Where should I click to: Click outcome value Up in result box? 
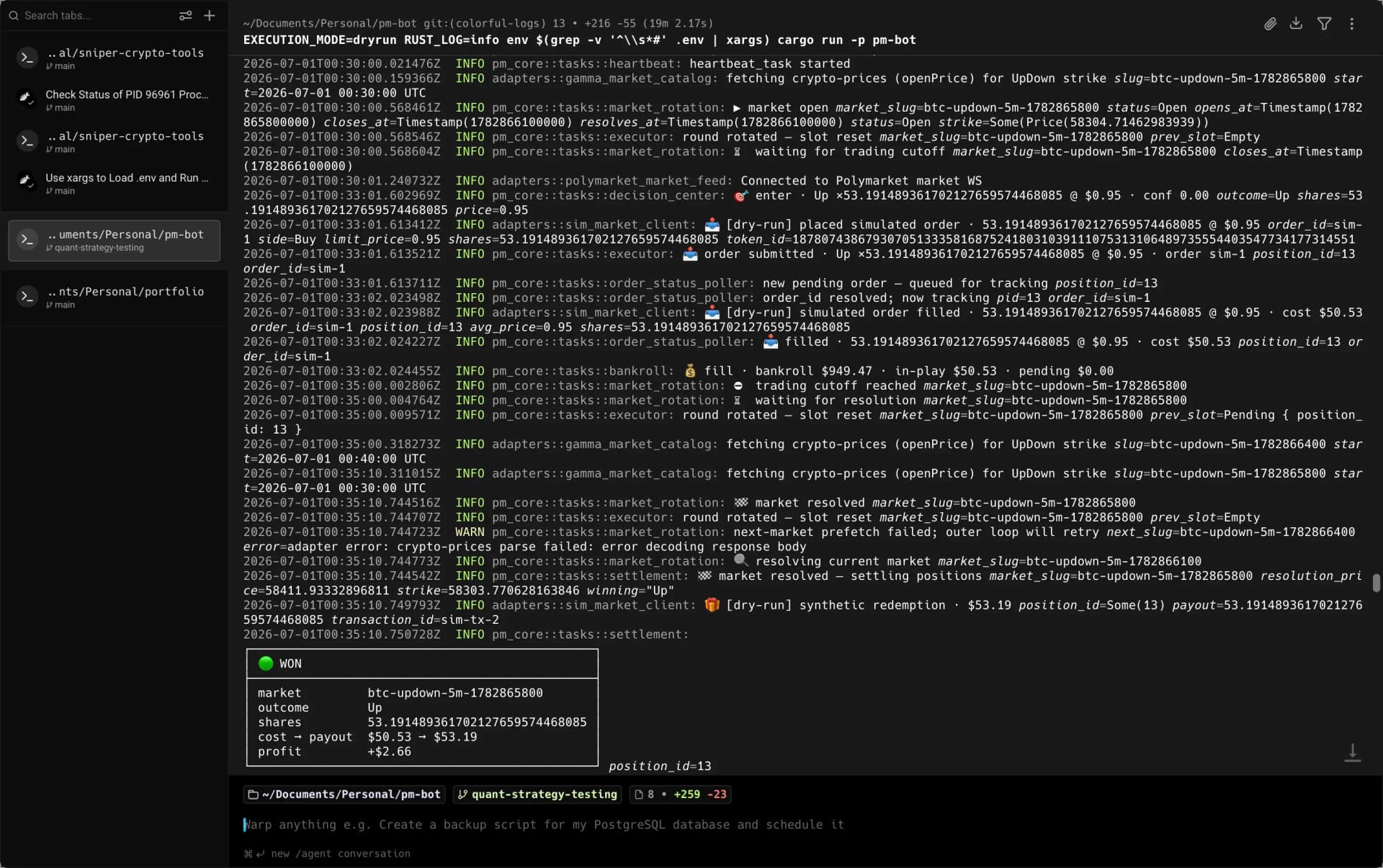[x=375, y=707]
